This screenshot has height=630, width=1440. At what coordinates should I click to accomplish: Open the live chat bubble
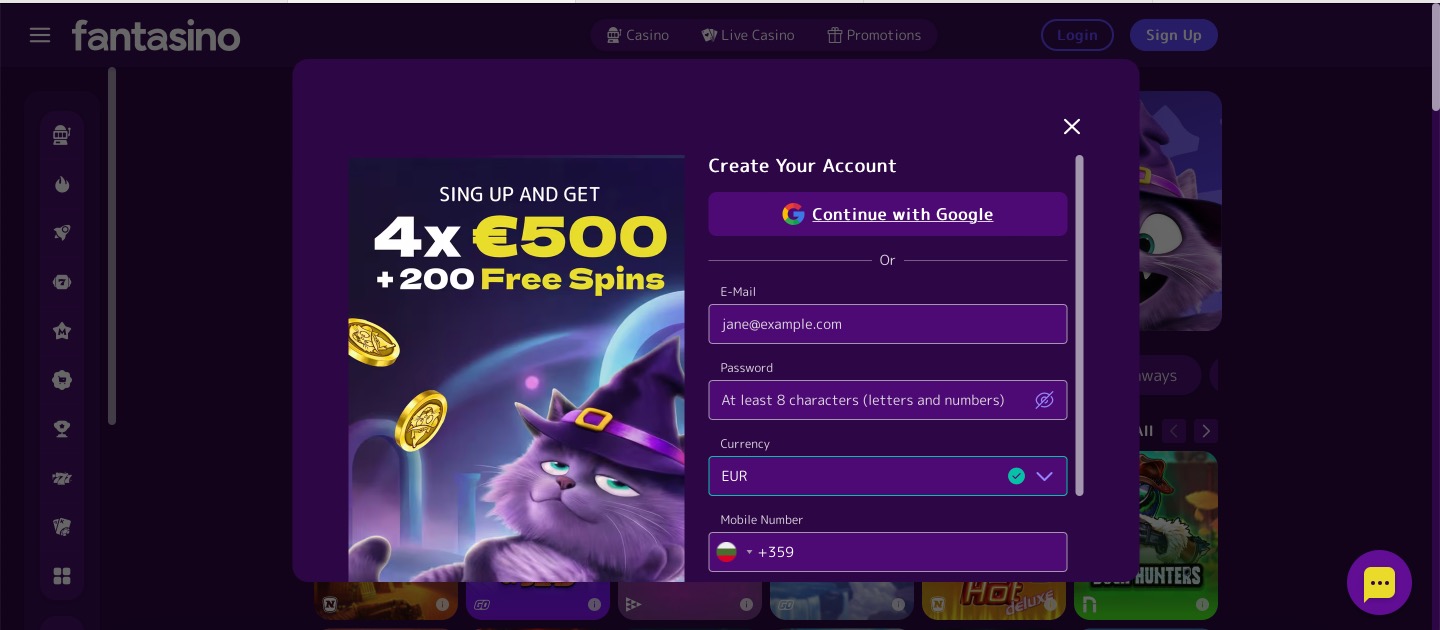pyautogui.click(x=1379, y=582)
